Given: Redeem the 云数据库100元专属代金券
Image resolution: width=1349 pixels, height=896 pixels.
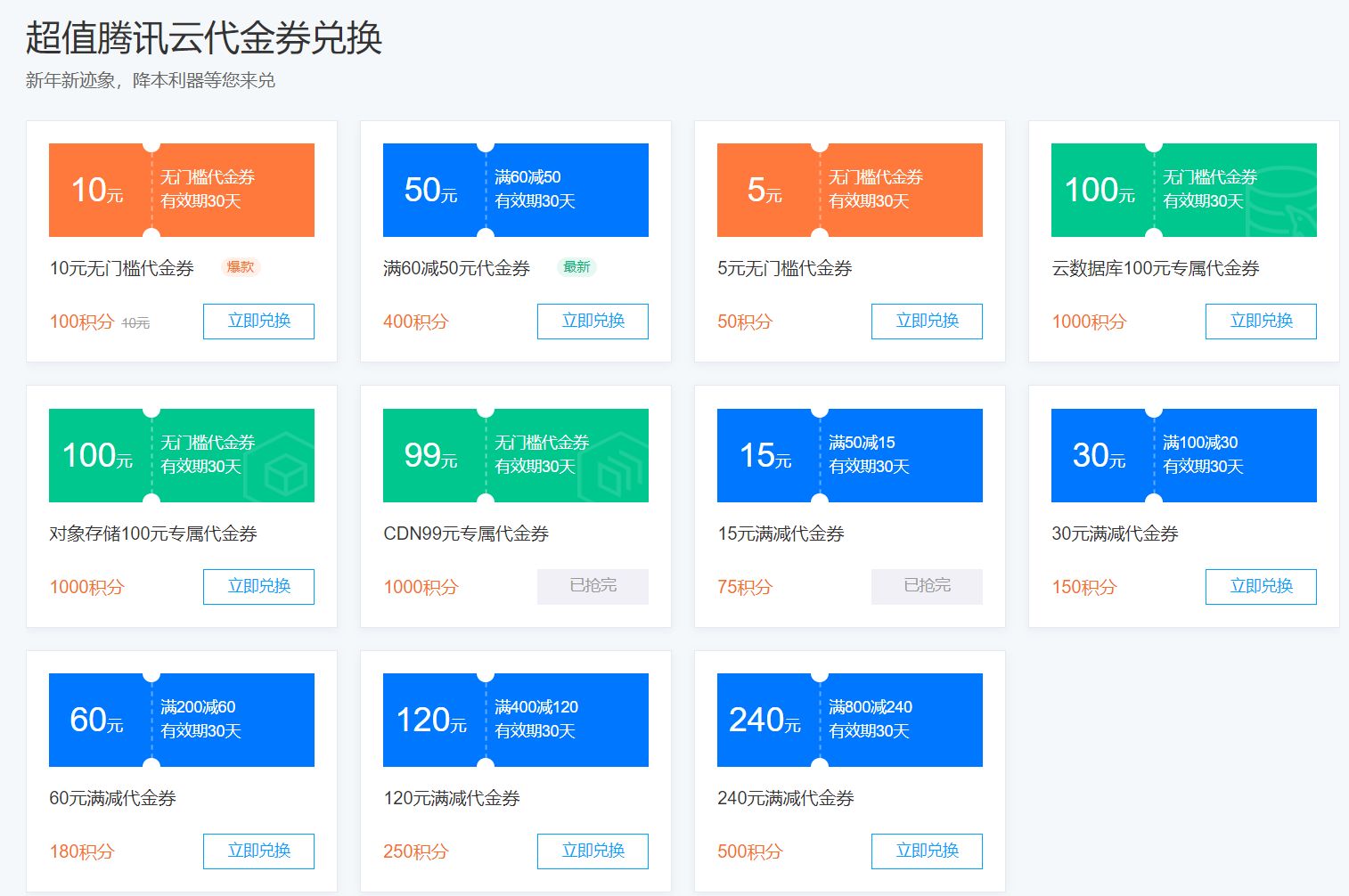Looking at the screenshot, I should coord(1261,322).
